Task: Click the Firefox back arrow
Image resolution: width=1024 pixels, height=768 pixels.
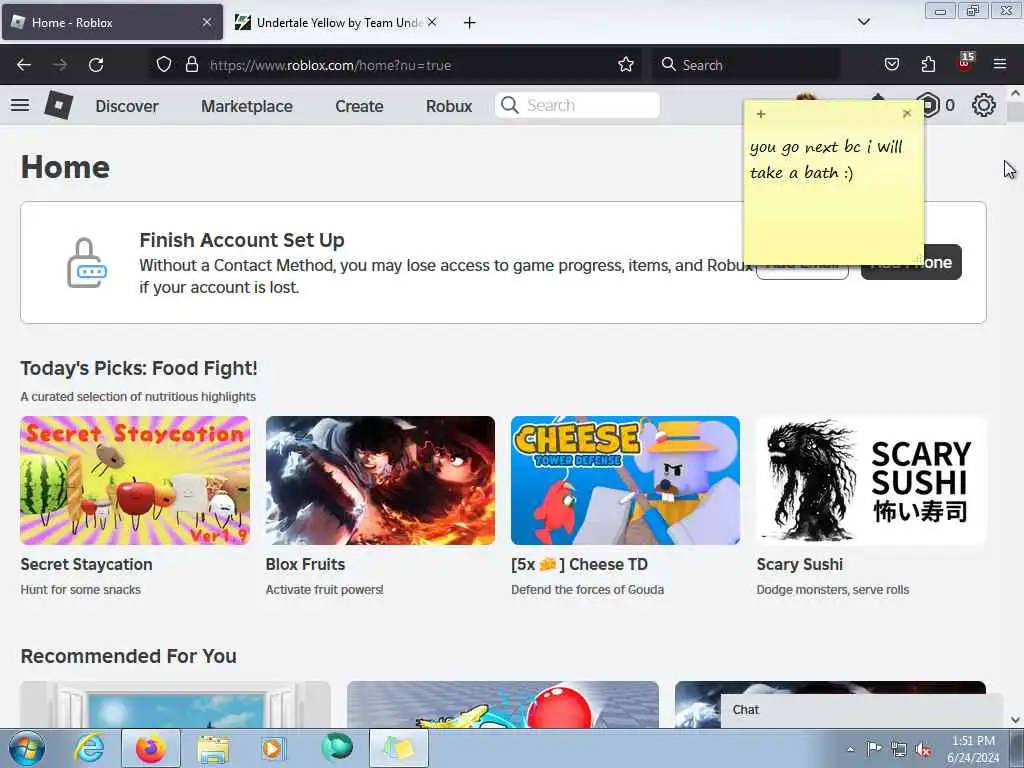Action: (x=24, y=65)
